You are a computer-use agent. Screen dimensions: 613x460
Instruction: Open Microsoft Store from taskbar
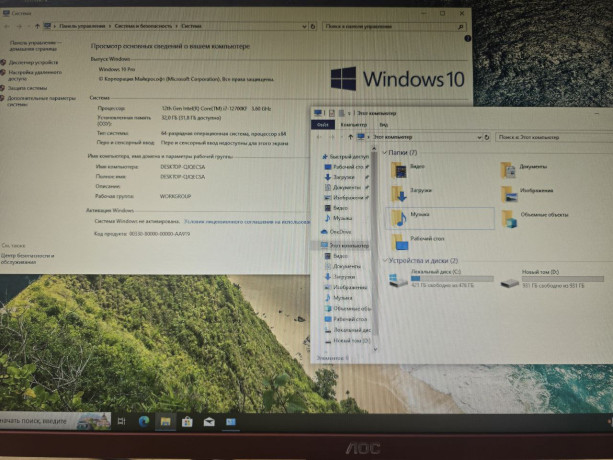[187, 422]
